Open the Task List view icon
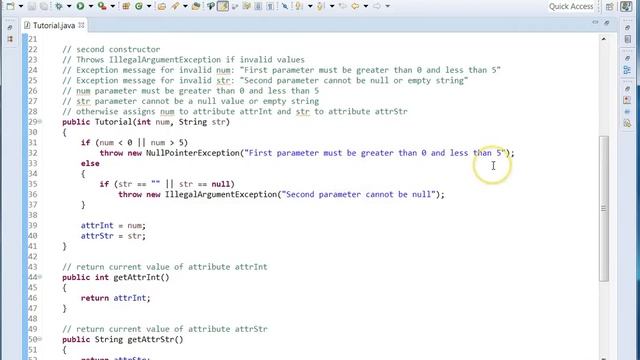640x360 pixels. 628,39
